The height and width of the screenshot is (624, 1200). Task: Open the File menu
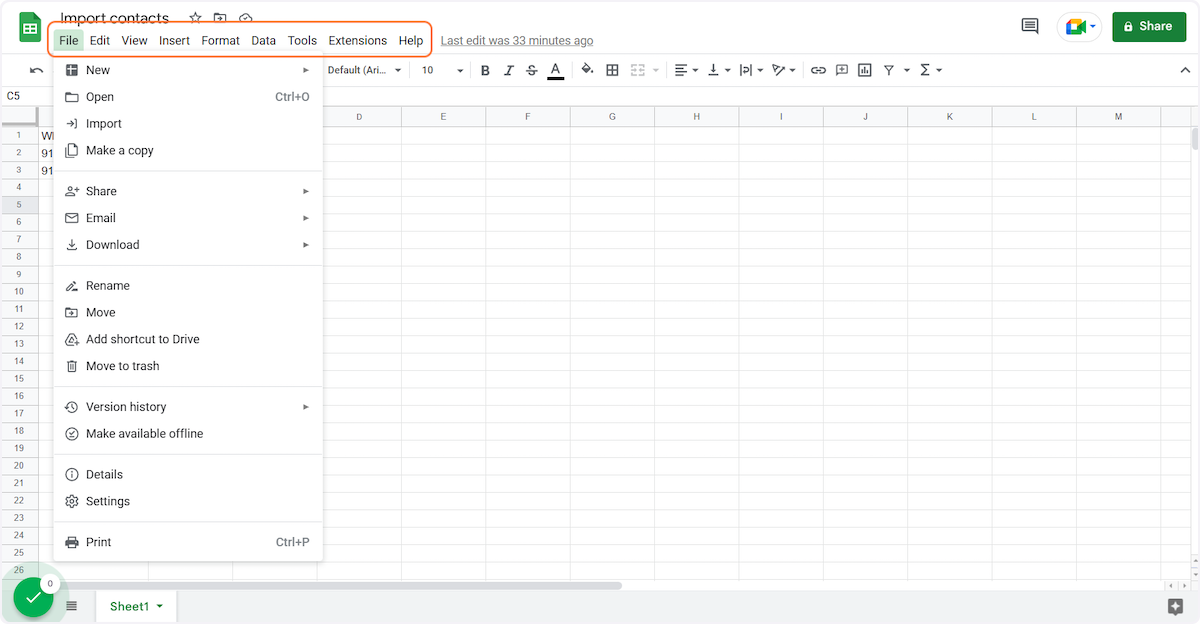click(x=68, y=41)
